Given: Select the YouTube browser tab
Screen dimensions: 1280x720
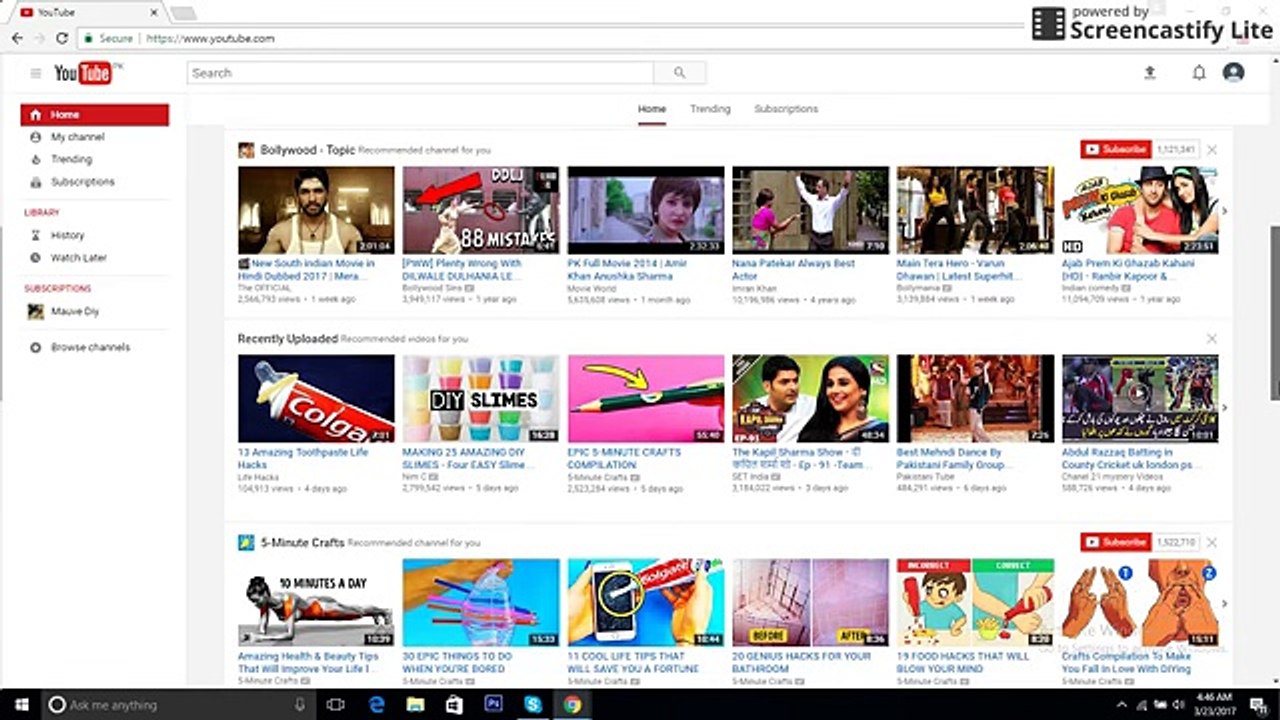Looking at the screenshot, I should (x=90, y=13).
